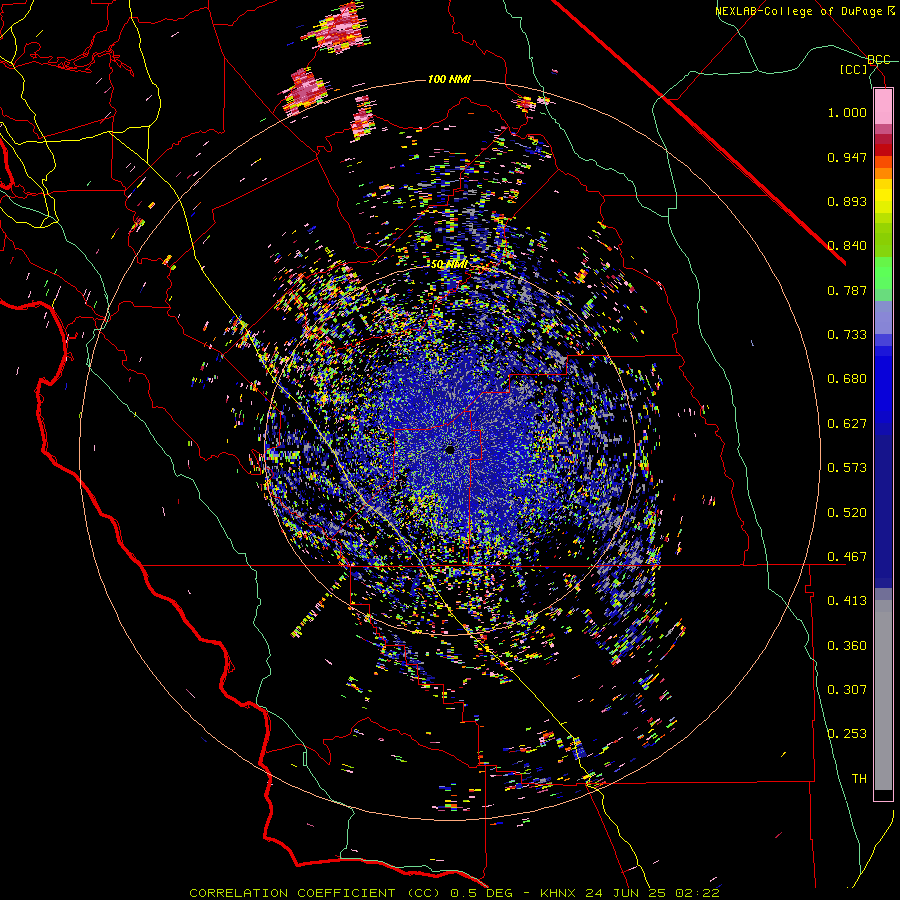This screenshot has width=900, height=900.
Task: Pick the light pink top color bar segment
Action: 883,107
